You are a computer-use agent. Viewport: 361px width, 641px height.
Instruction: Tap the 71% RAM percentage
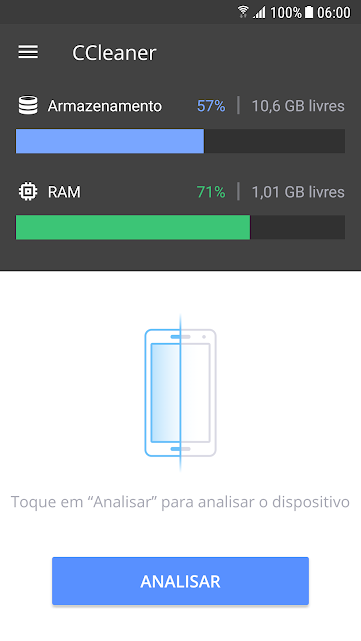click(211, 192)
